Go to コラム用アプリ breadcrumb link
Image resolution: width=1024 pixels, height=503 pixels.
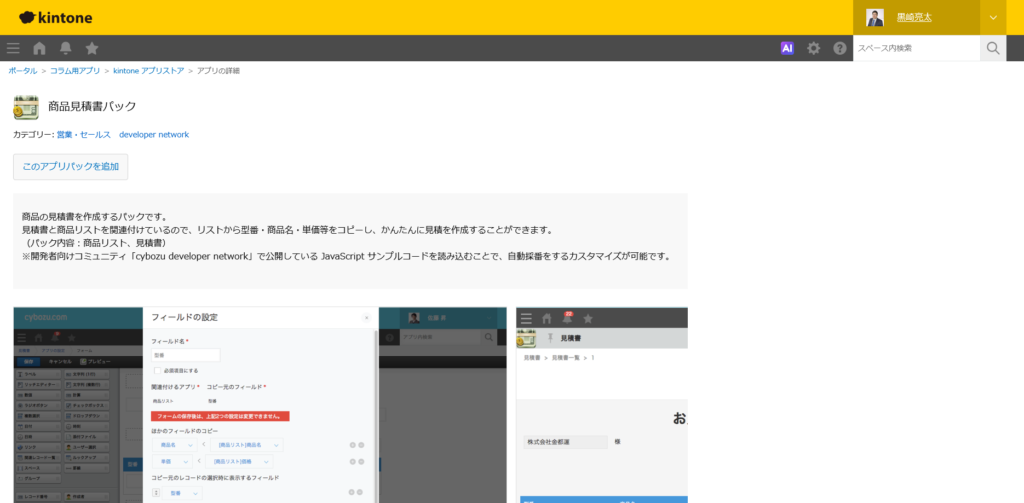[75, 71]
